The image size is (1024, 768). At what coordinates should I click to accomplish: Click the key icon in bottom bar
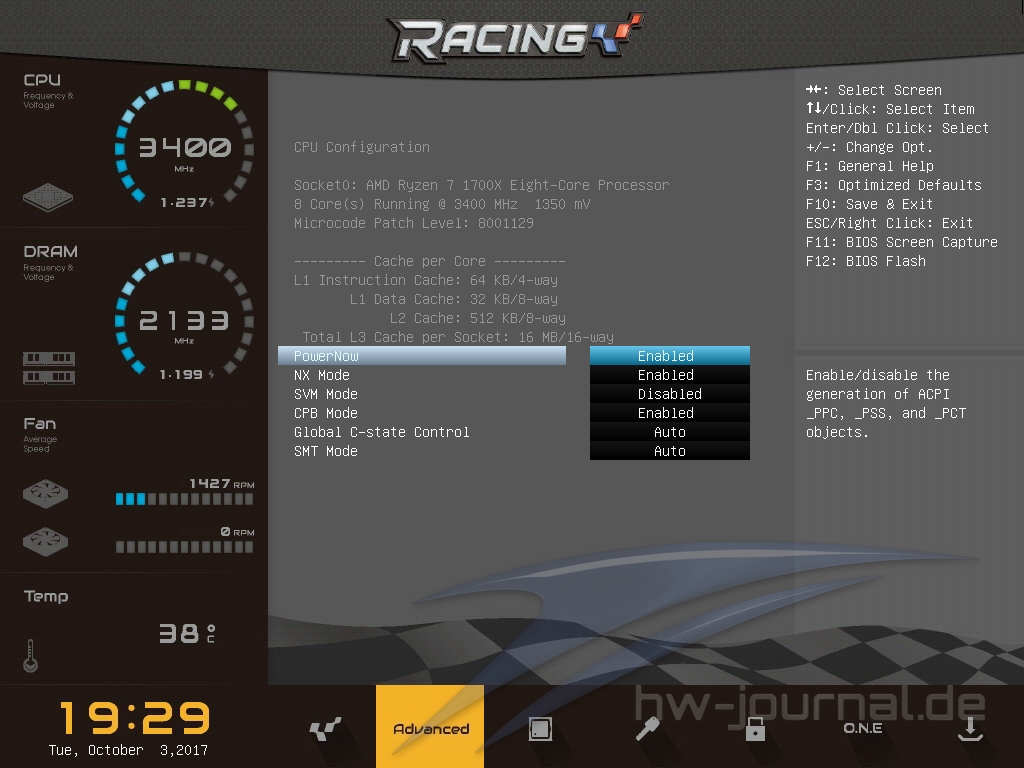pos(647,729)
